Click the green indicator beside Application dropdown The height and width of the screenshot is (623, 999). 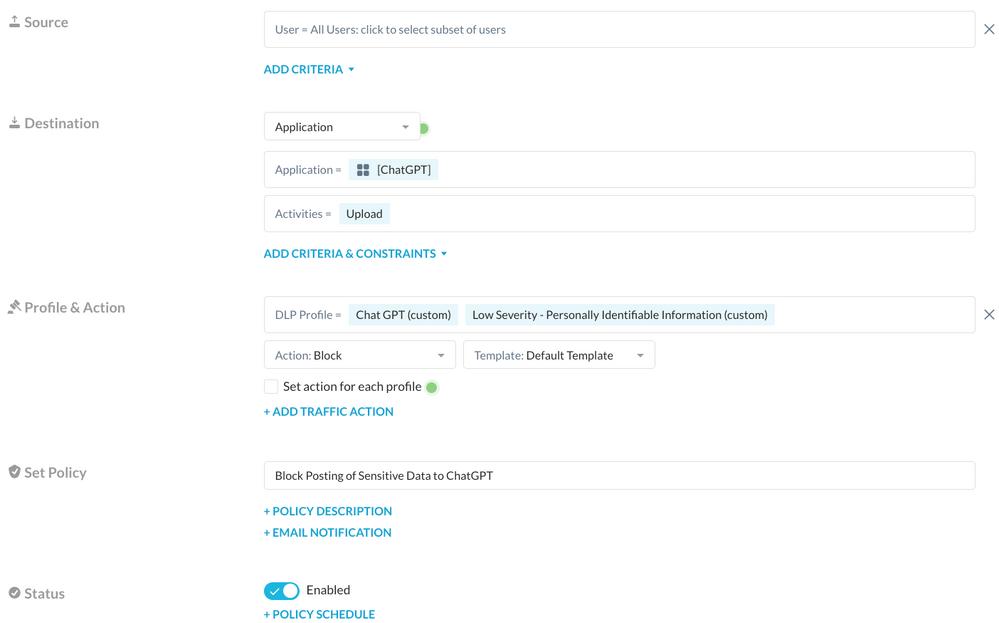click(424, 128)
